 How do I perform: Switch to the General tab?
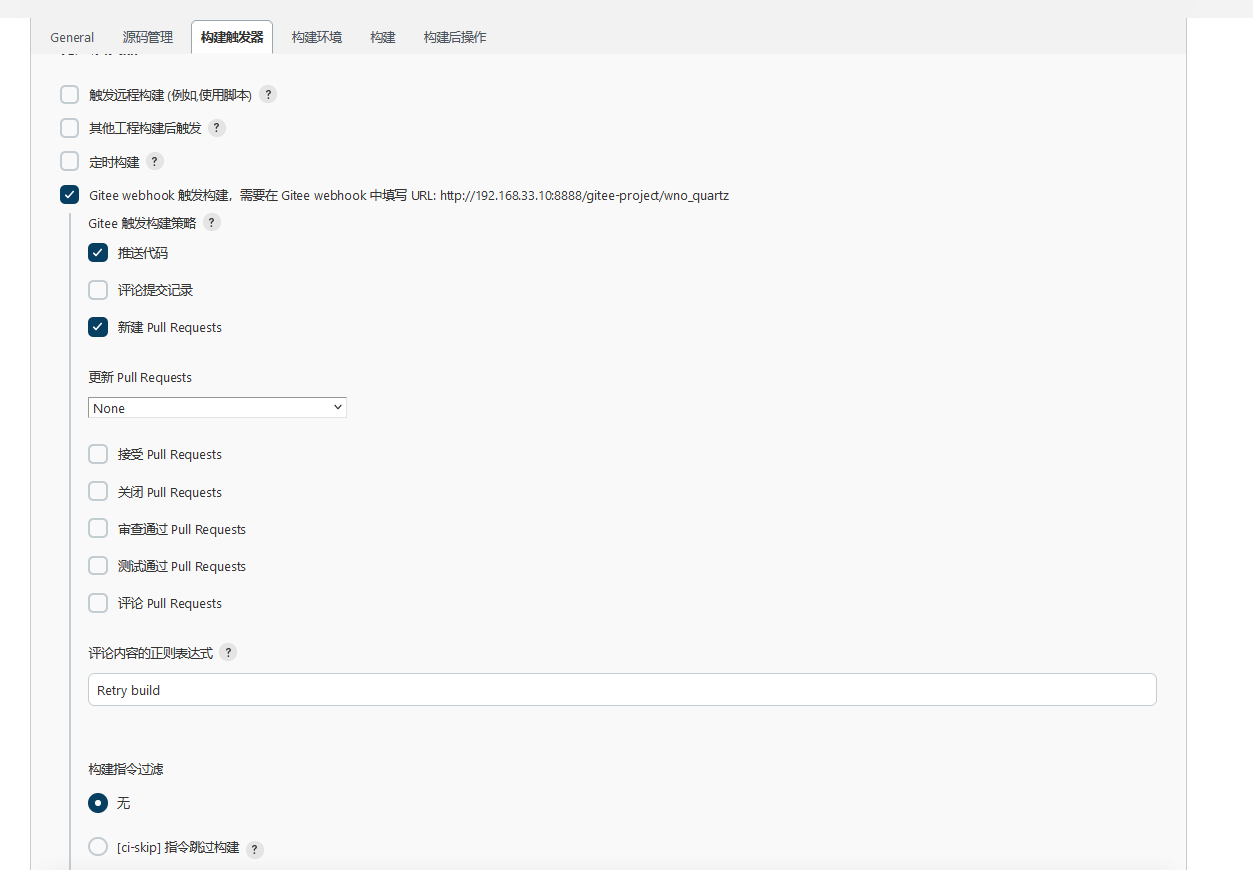[72, 38]
